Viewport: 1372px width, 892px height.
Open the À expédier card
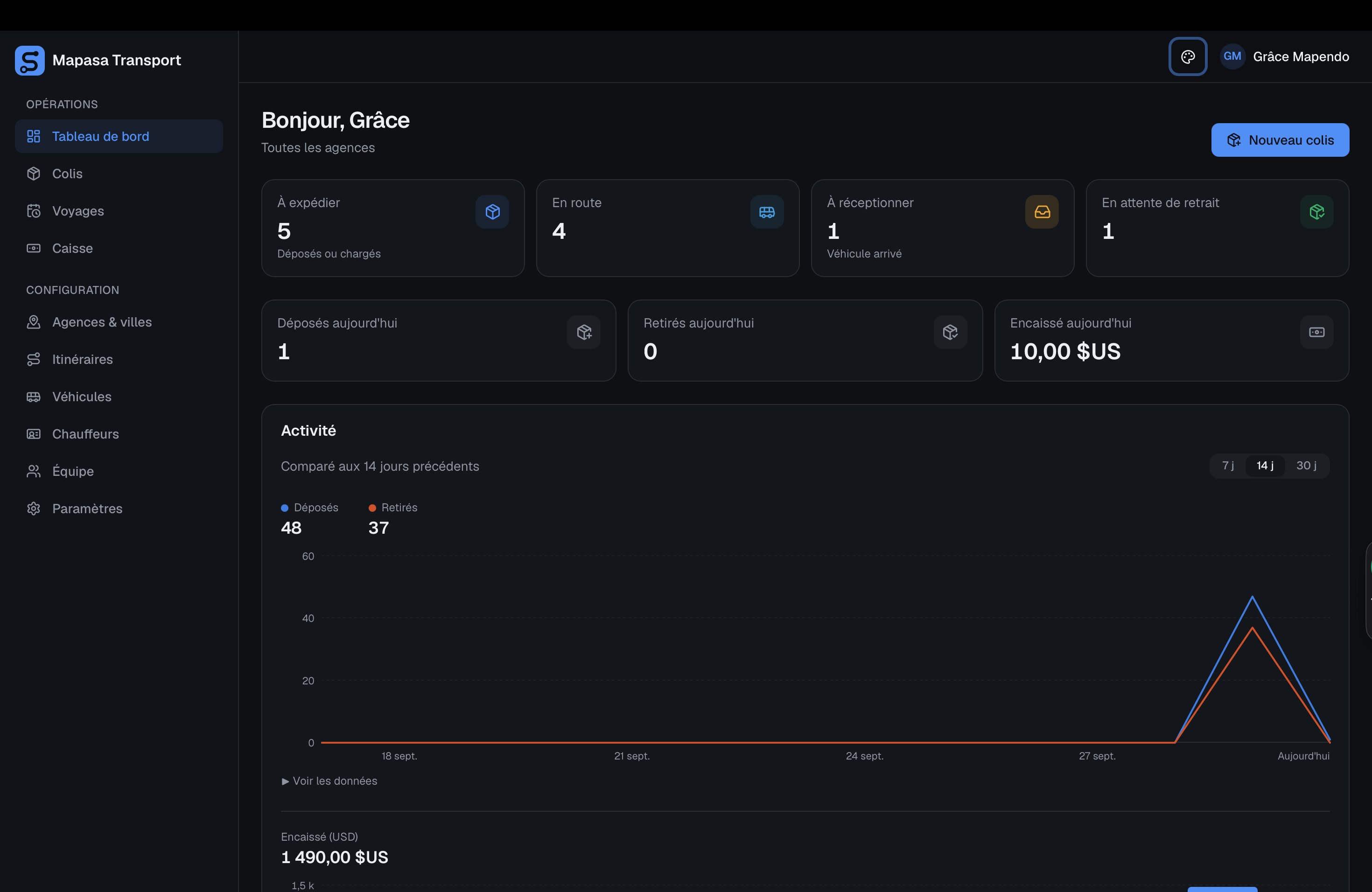click(x=392, y=228)
